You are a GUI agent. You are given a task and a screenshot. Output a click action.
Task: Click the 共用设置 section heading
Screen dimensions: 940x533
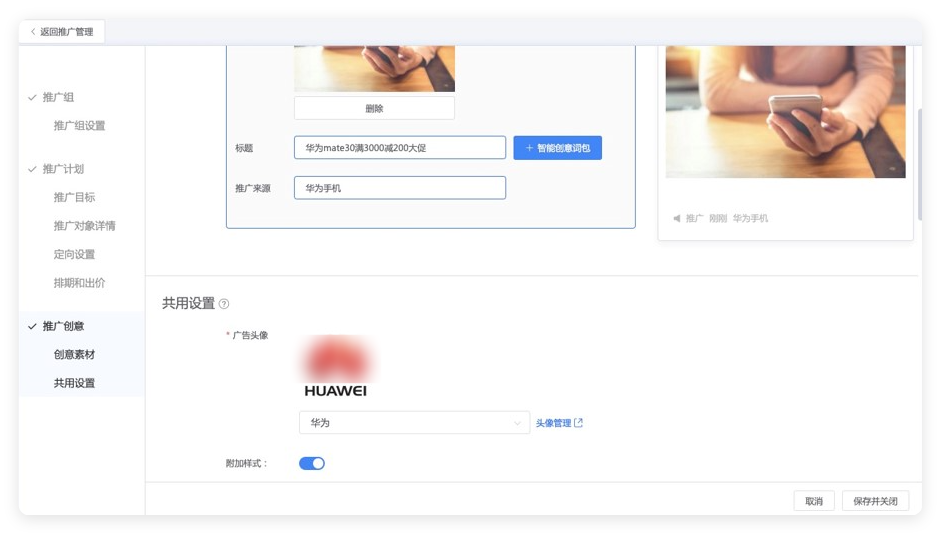point(188,303)
